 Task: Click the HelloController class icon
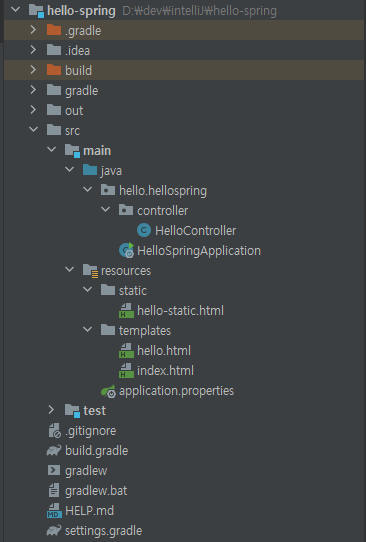coord(144,230)
